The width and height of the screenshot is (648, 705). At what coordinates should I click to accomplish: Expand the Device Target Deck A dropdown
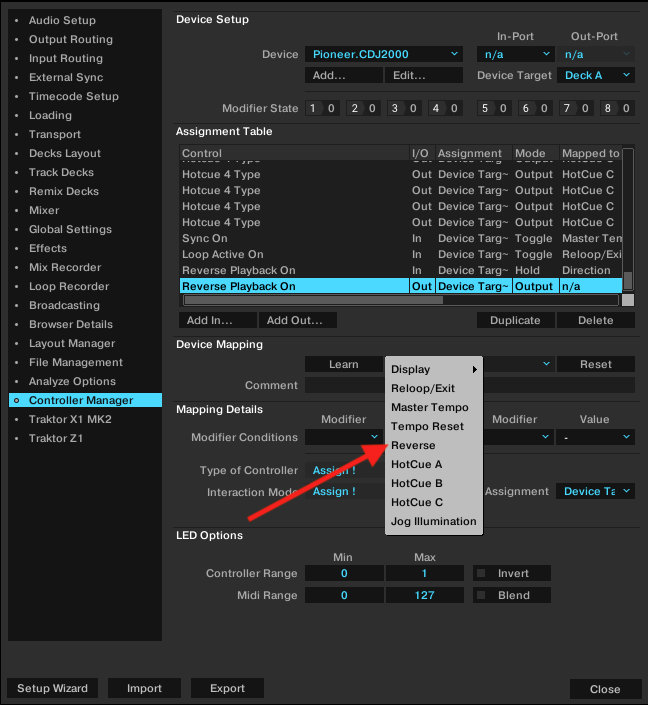tap(597, 75)
